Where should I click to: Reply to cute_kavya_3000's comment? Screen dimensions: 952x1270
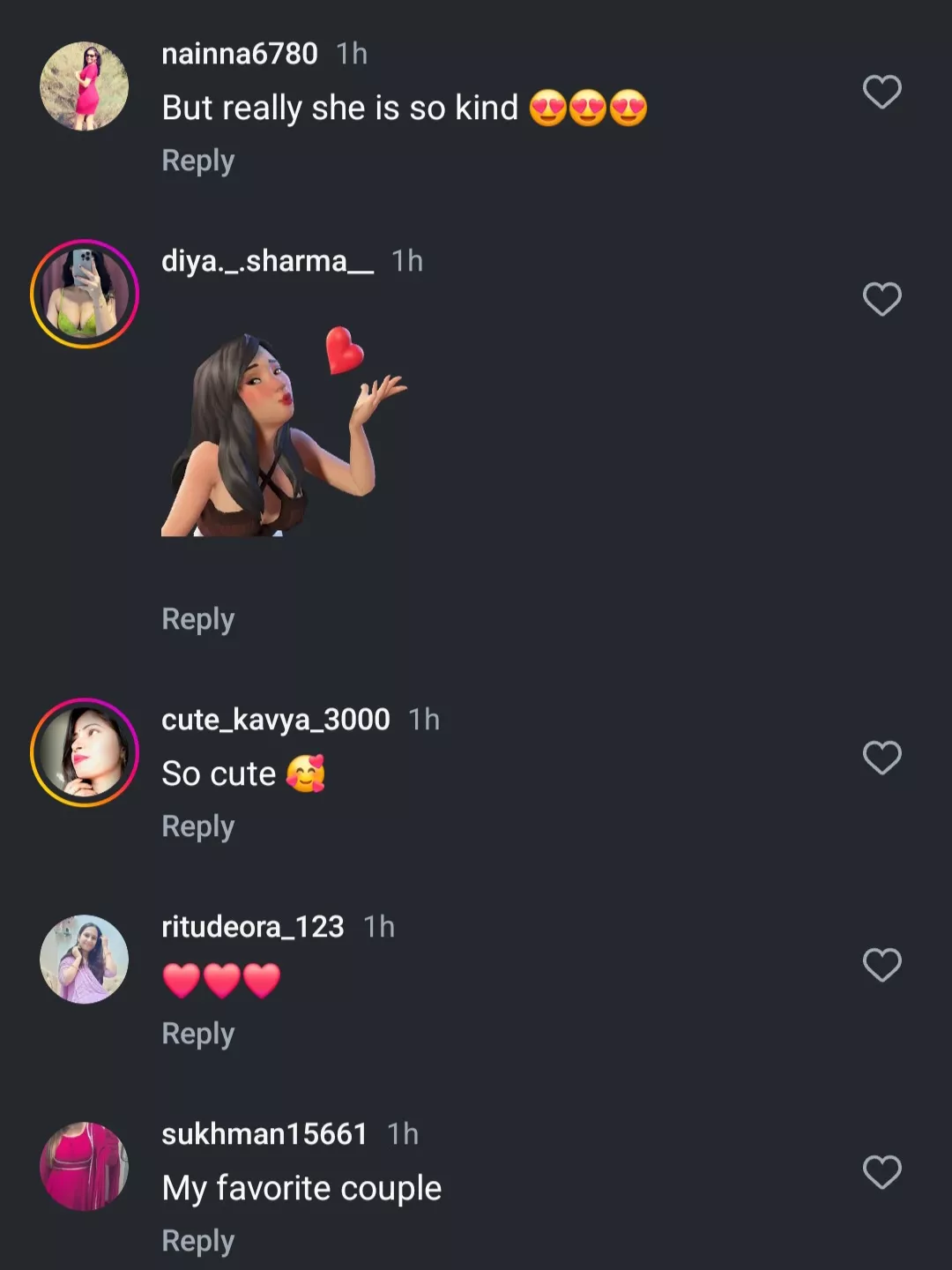(198, 826)
